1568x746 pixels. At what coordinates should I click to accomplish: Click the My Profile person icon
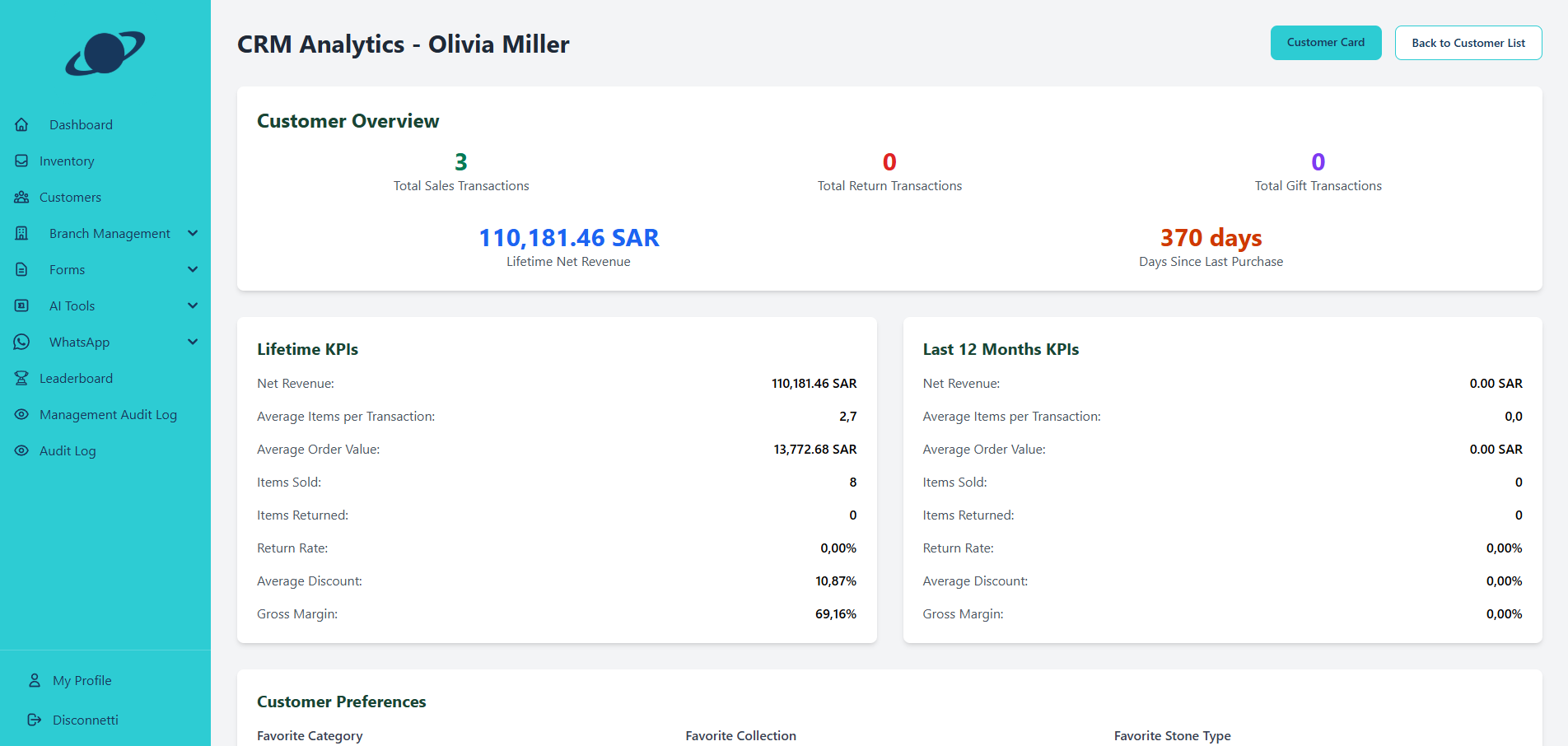coord(35,680)
